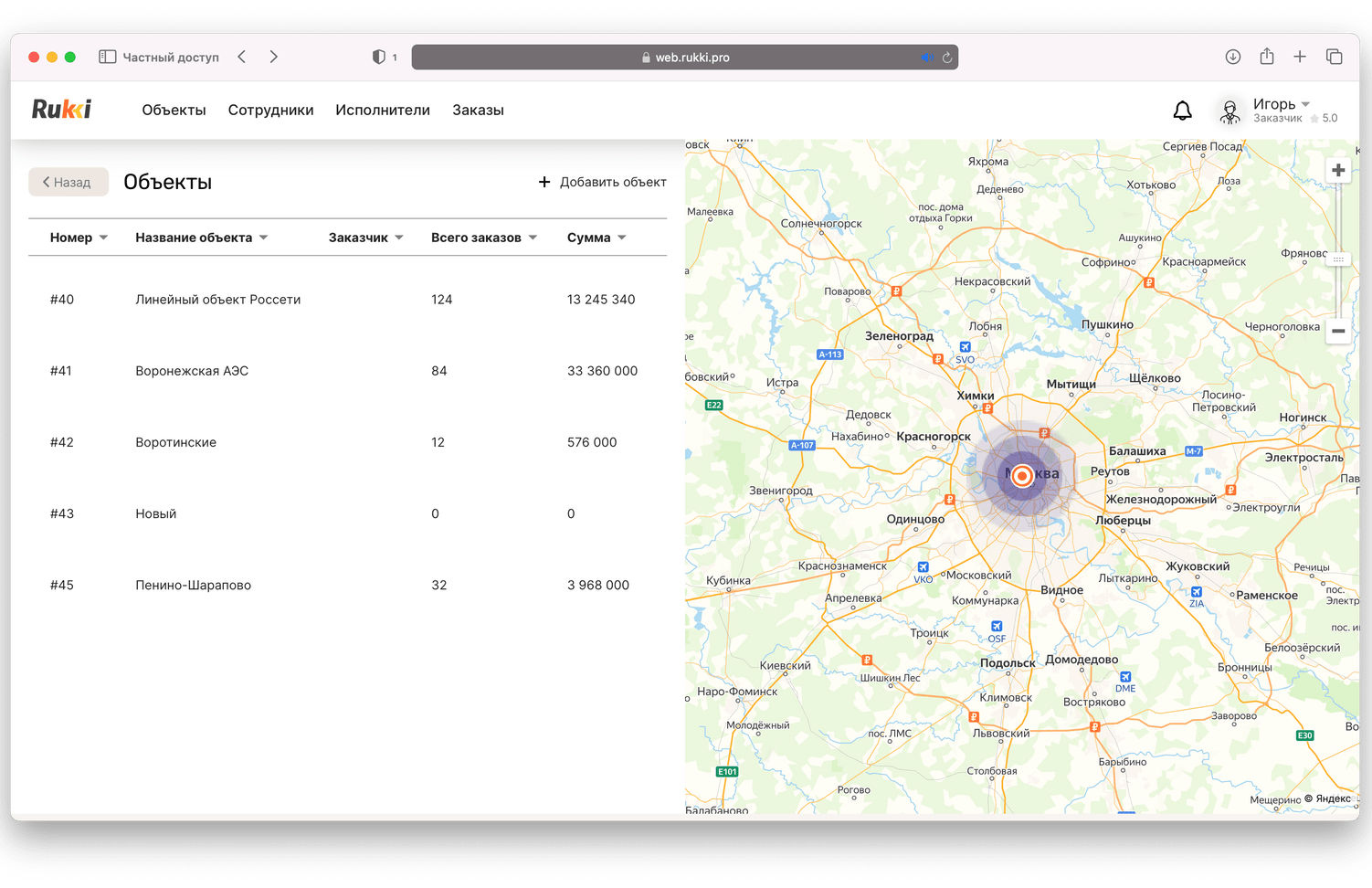The image size is (1372, 888).
Task: Click the orange Moscow location marker
Action: coord(1022,475)
